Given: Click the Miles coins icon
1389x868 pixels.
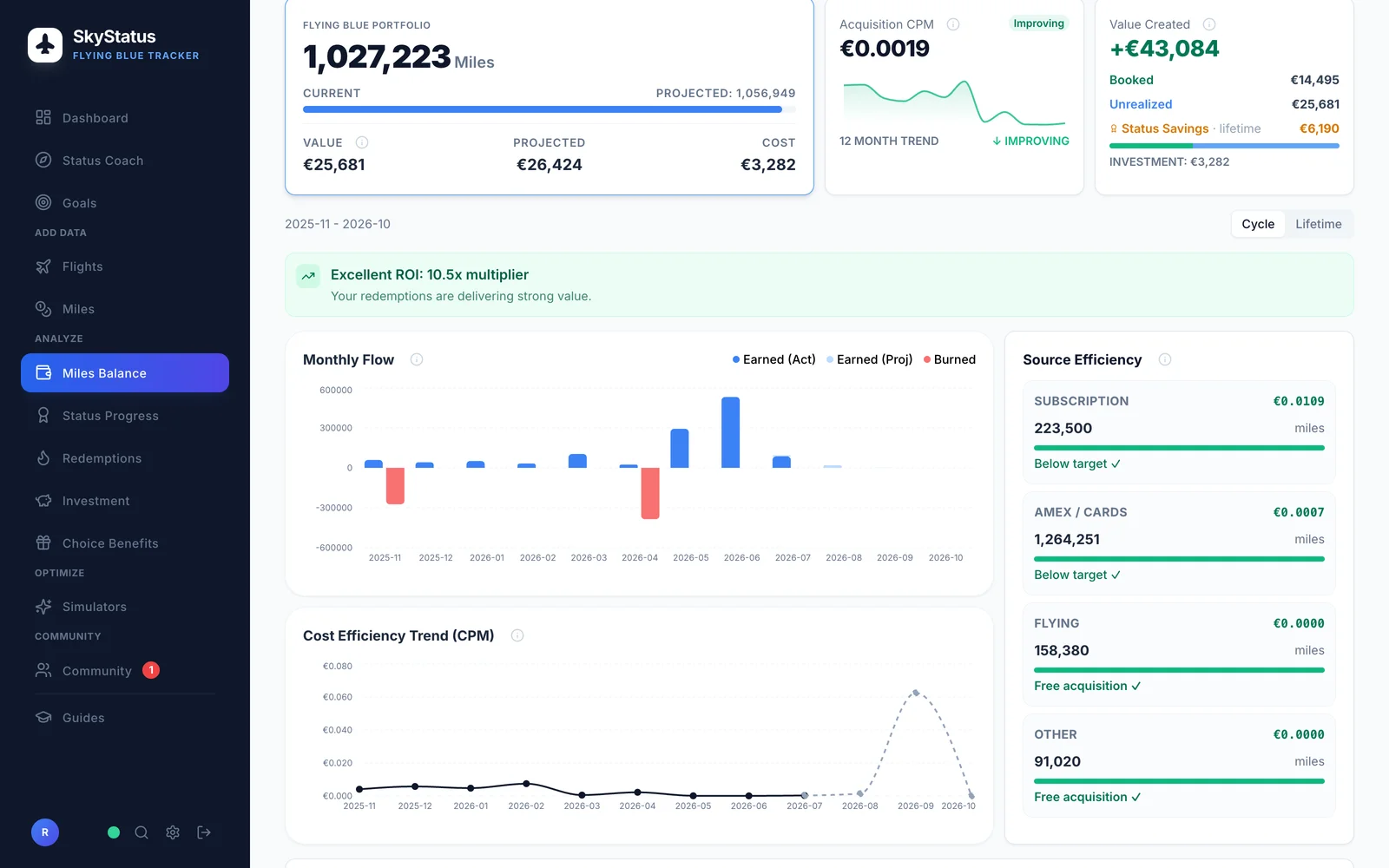Looking at the screenshot, I should coord(43,309).
